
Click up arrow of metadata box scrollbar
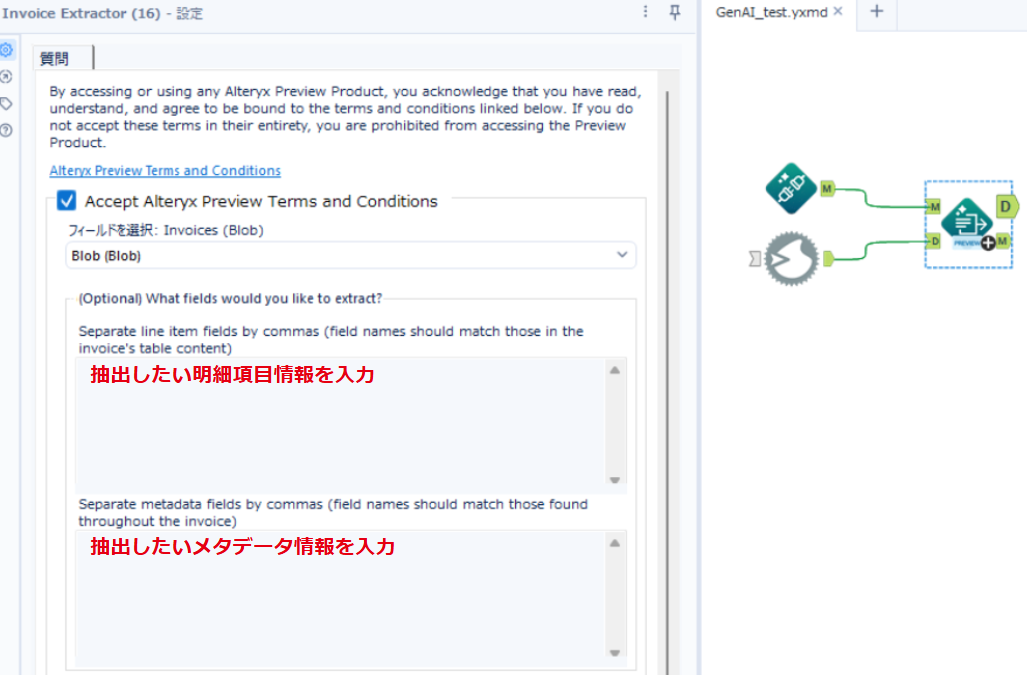click(614, 543)
